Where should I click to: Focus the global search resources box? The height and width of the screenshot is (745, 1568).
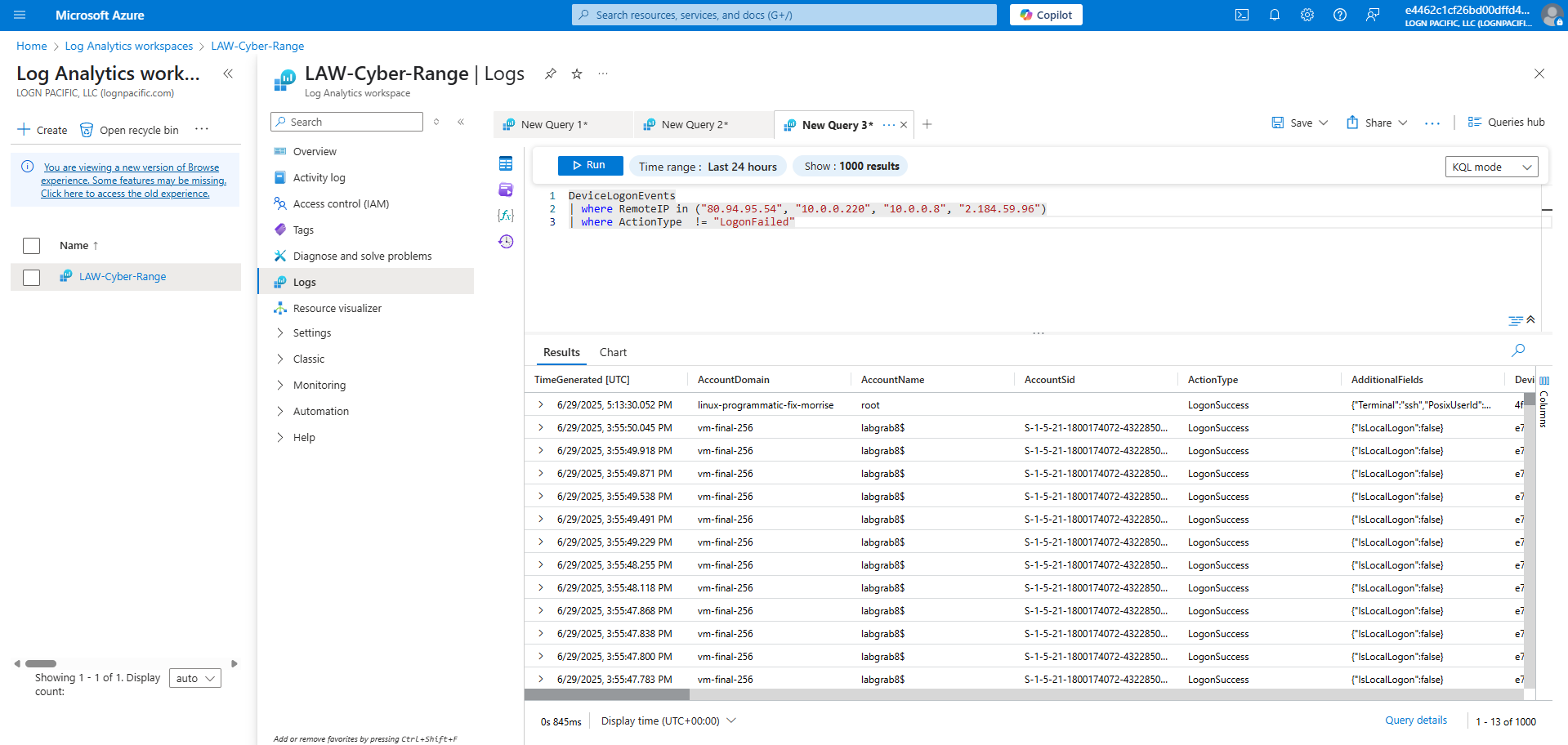click(784, 15)
